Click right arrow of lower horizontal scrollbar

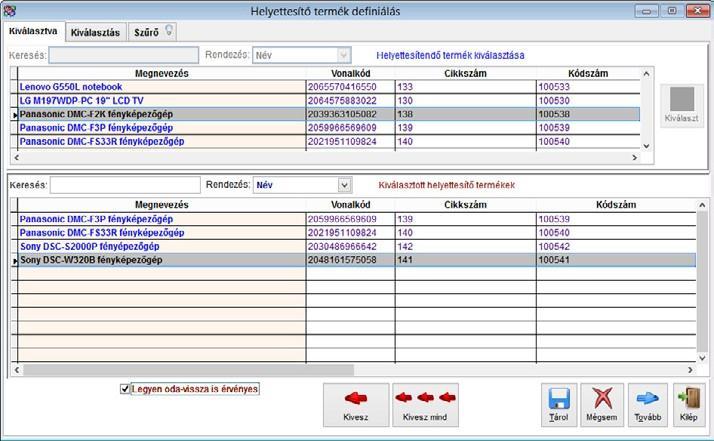[x=690, y=369]
